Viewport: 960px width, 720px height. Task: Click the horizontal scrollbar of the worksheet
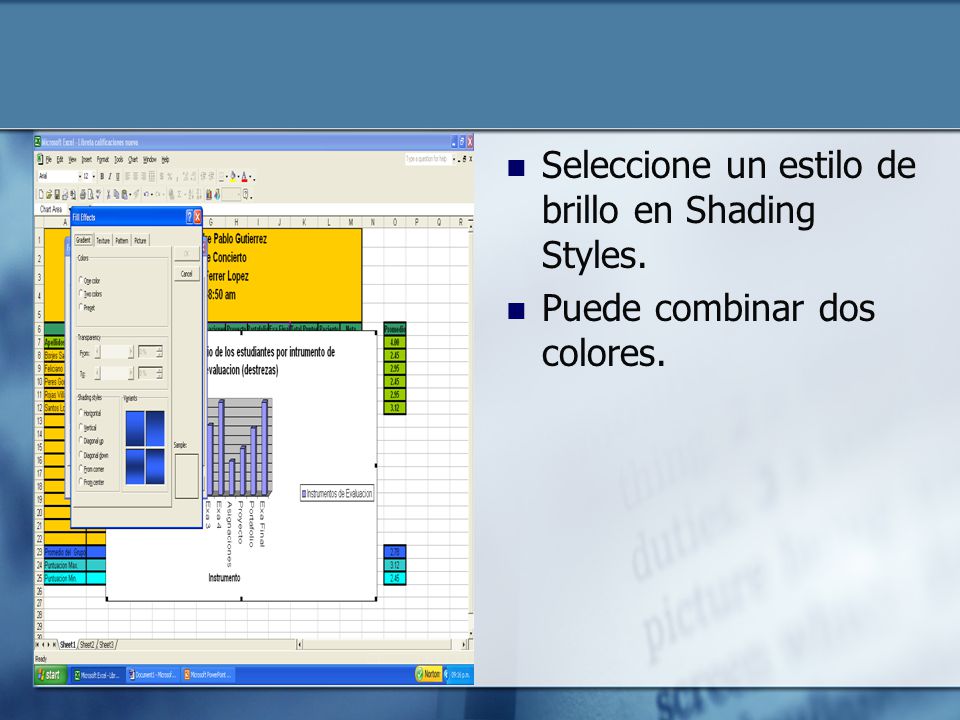pyautogui.click(x=382, y=644)
